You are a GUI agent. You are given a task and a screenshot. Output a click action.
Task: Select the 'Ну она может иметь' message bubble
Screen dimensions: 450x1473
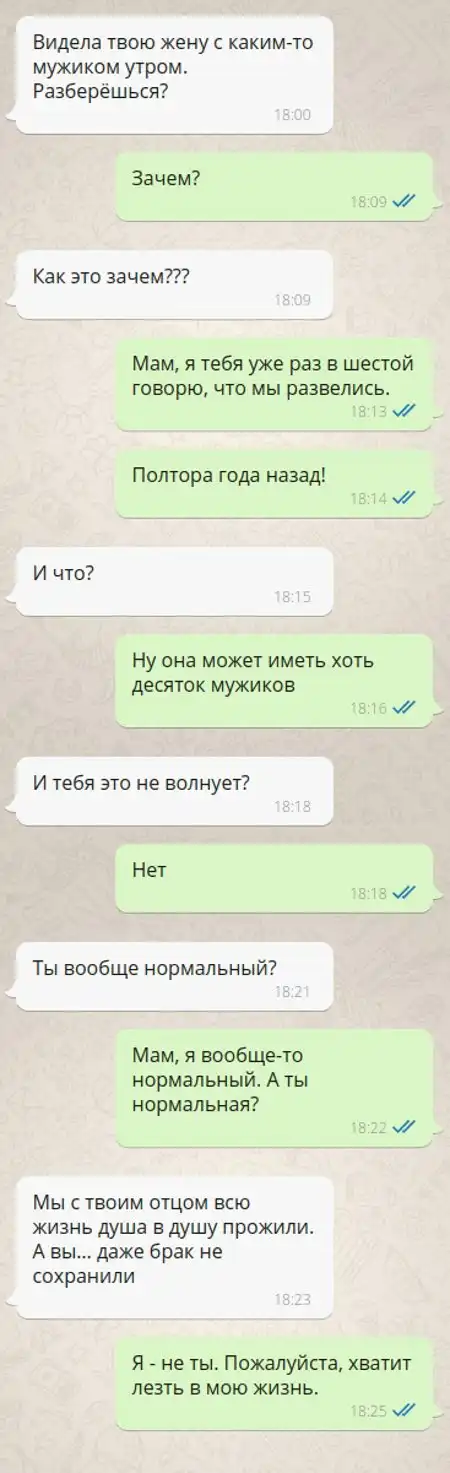tap(274, 681)
